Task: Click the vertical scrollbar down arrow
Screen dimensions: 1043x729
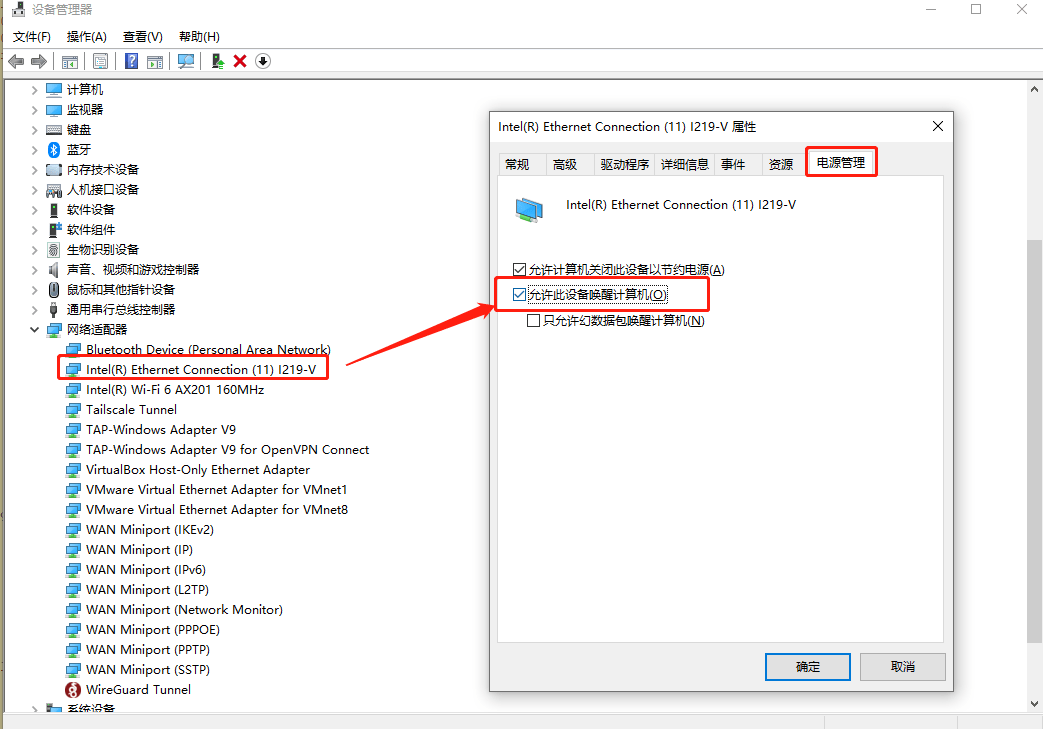Action: click(x=1034, y=703)
